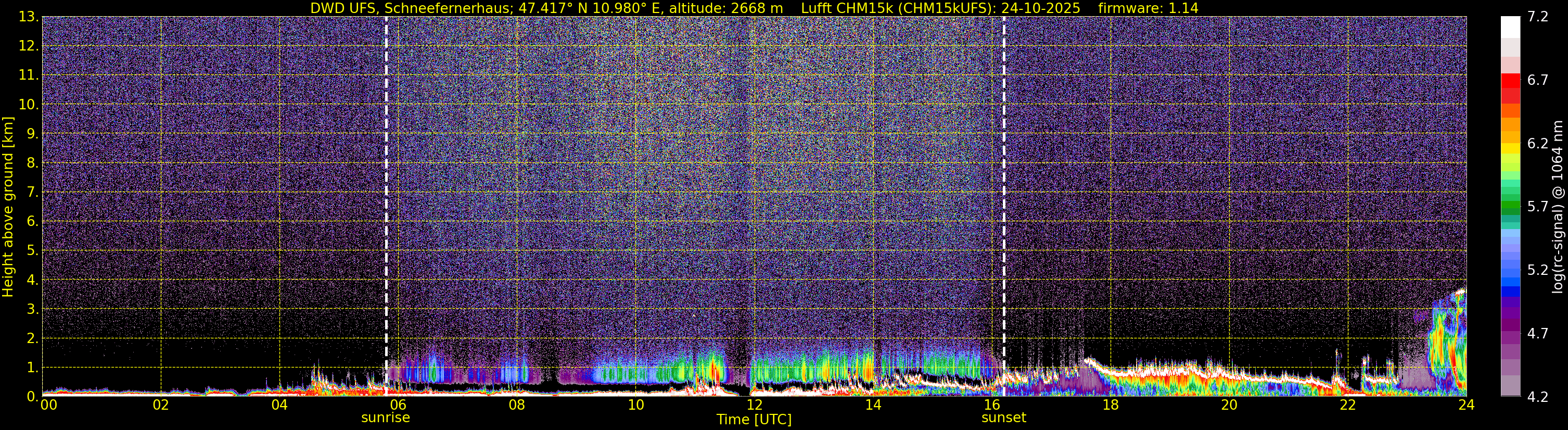The height and width of the screenshot is (430, 1568).
Task: Click the white sunrise dashed line marker
Action: coord(387,206)
